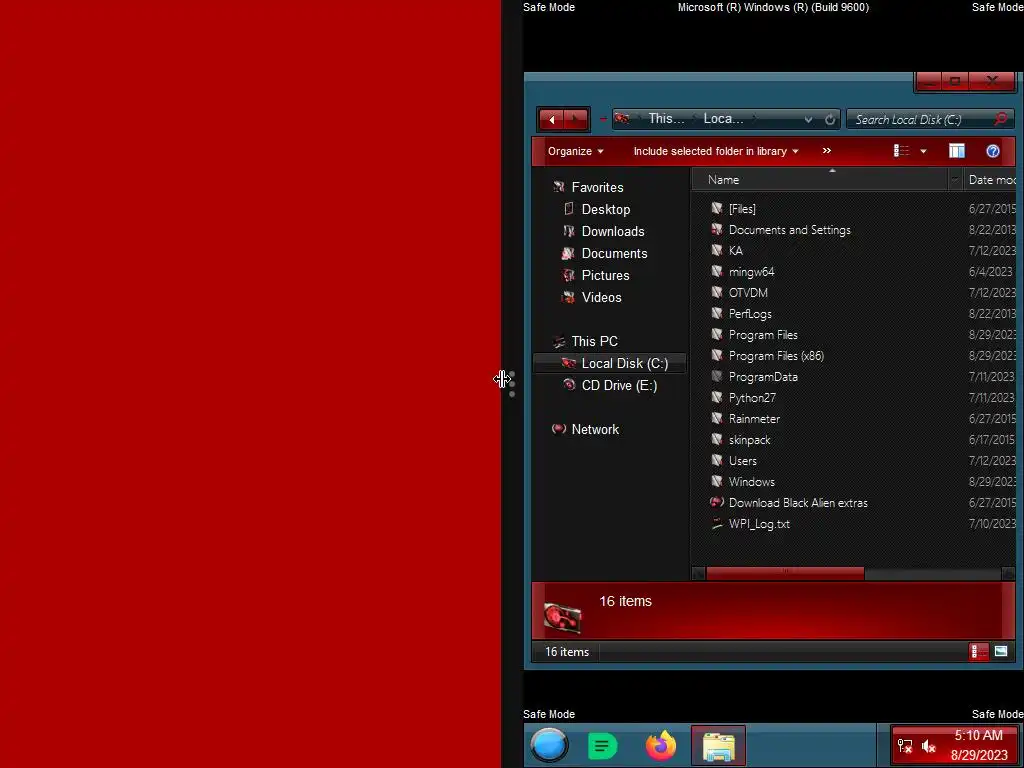Open Help with the question mark icon
The height and width of the screenshot is (768, 1024).
(993, 151)
